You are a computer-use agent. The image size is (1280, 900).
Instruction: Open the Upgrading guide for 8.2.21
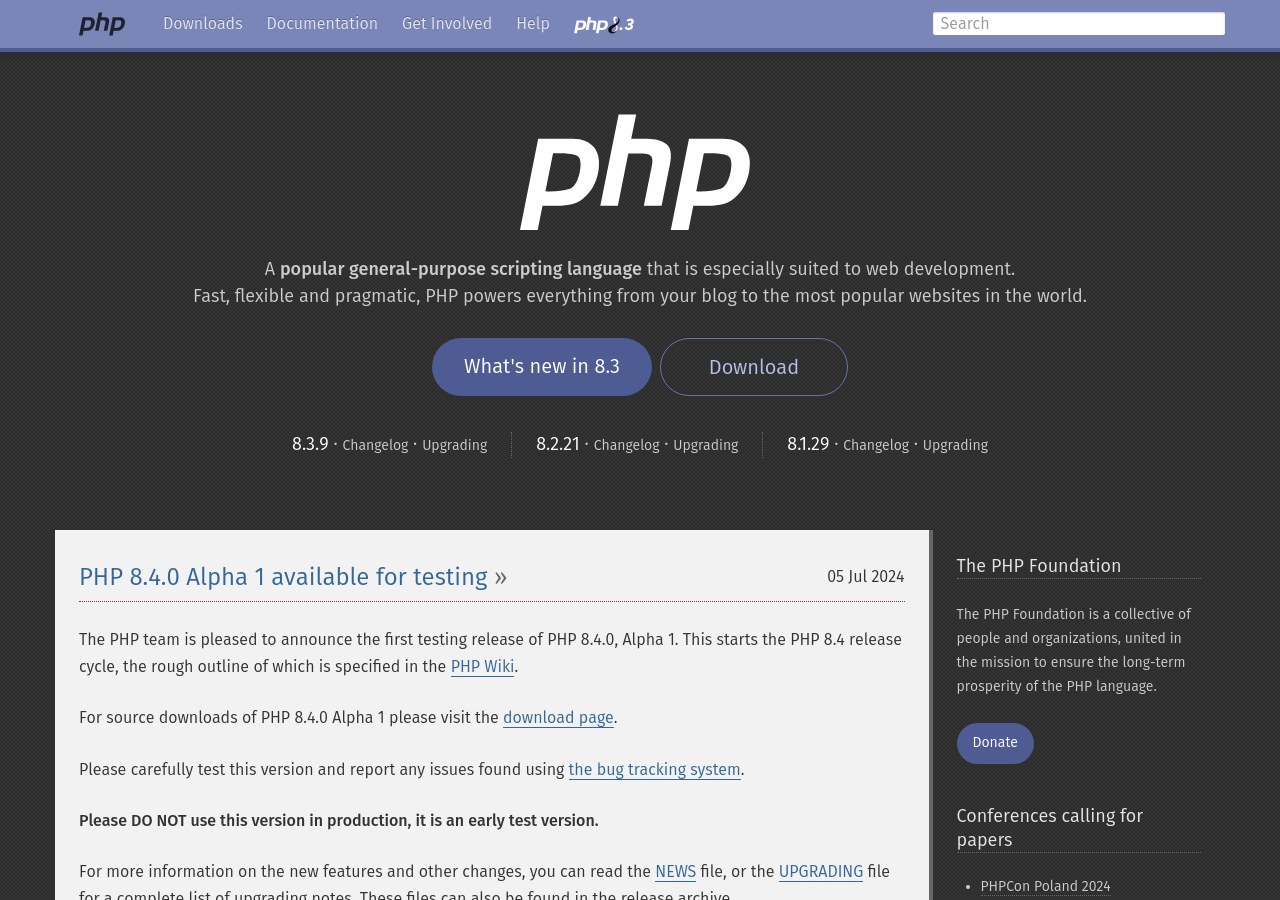(705, 446)
